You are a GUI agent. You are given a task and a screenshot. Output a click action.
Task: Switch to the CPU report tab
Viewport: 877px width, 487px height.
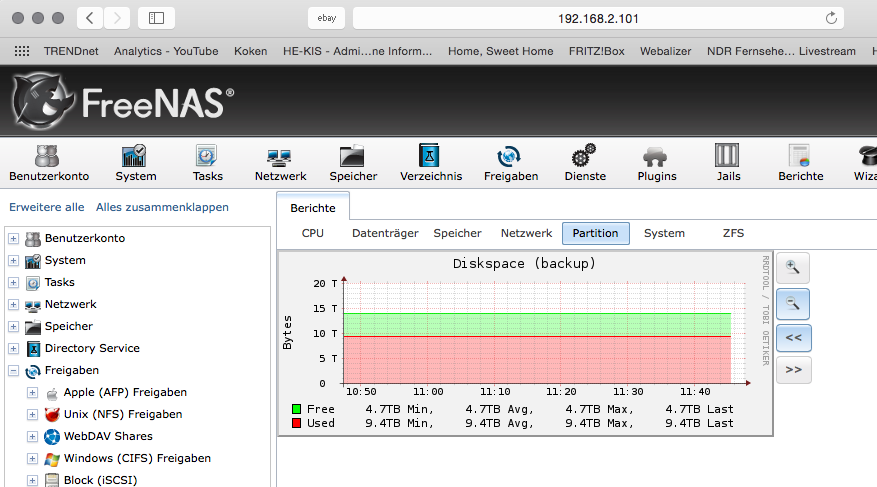[312, 233]
